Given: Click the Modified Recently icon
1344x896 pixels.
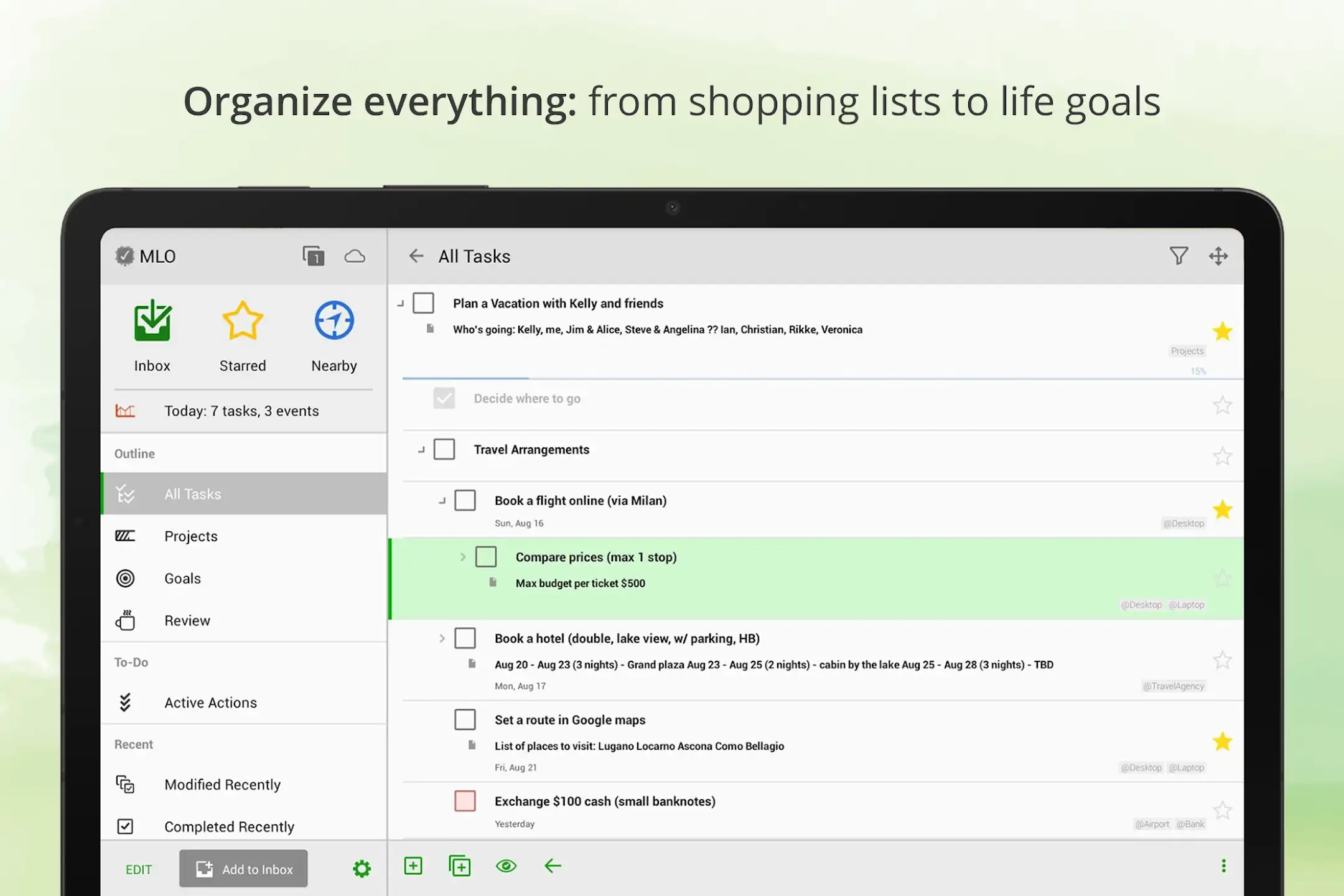Looking at the screenshot, I should 125,784.
